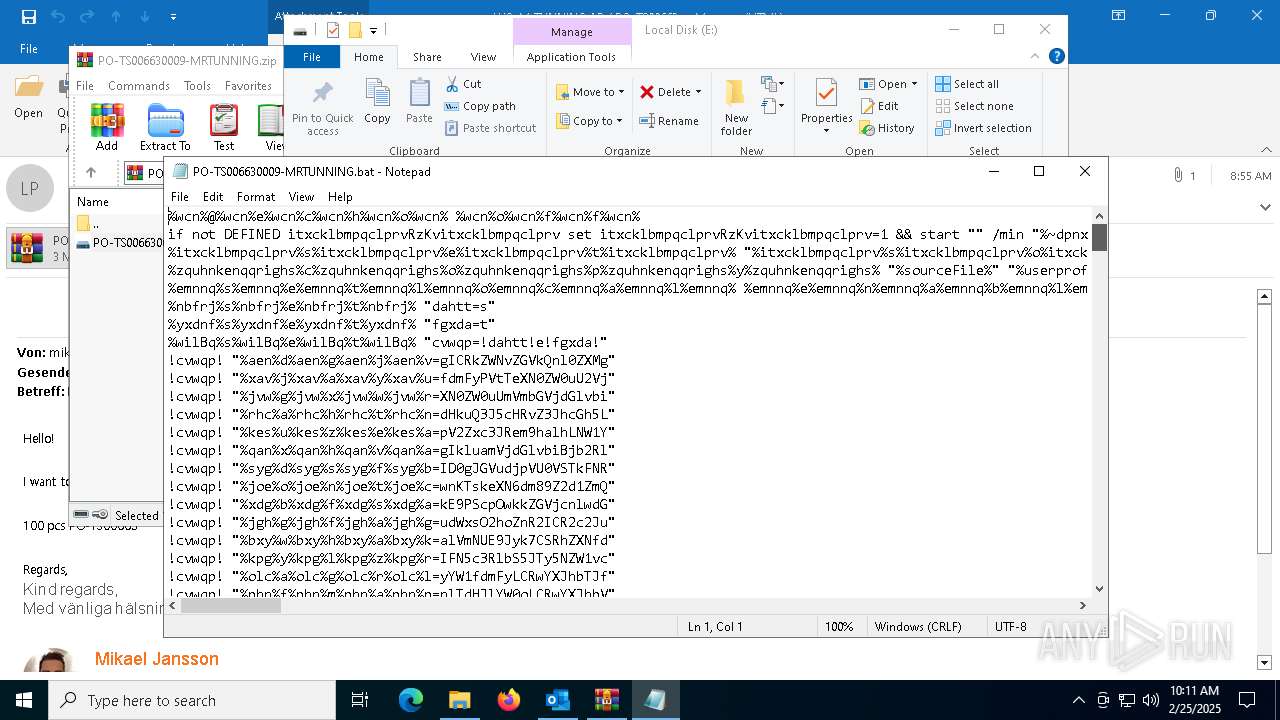Collapse the Explorer ribbon with the chevron
The height and width of the screenshot is (720, 1280).
1036,57
